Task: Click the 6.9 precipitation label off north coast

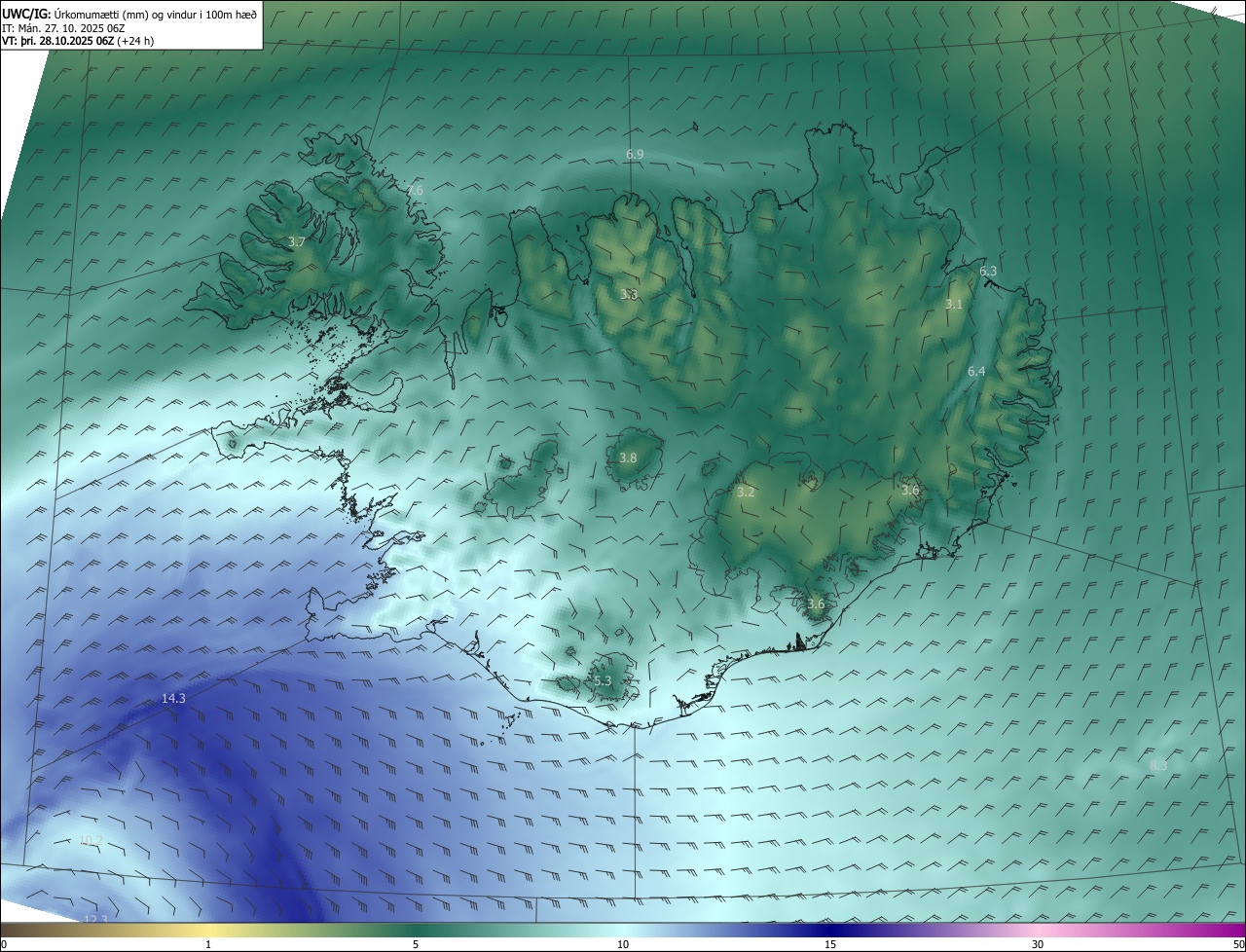Action: 635,155
